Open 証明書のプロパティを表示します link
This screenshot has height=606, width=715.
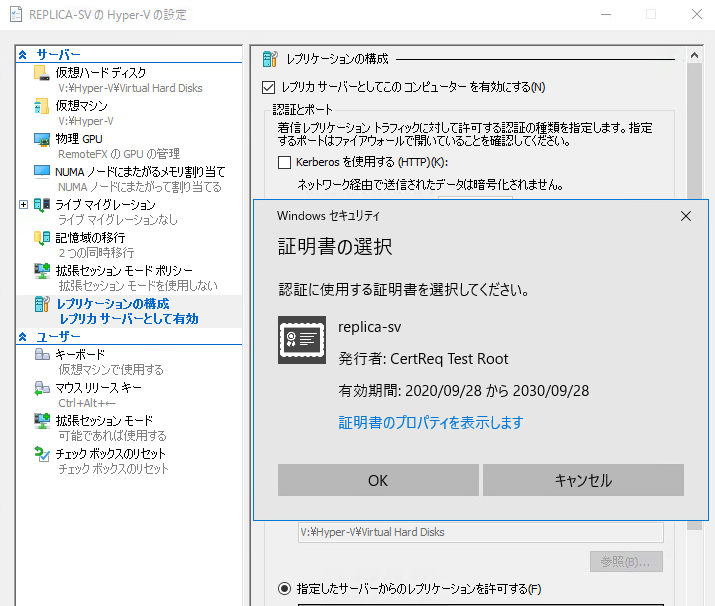[430, 423]
